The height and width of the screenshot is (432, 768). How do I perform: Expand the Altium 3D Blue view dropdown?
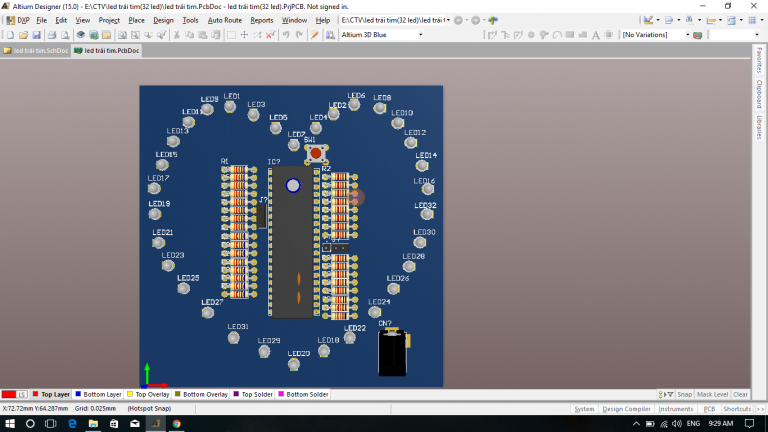pyautogui.click(x=419, y=34)
